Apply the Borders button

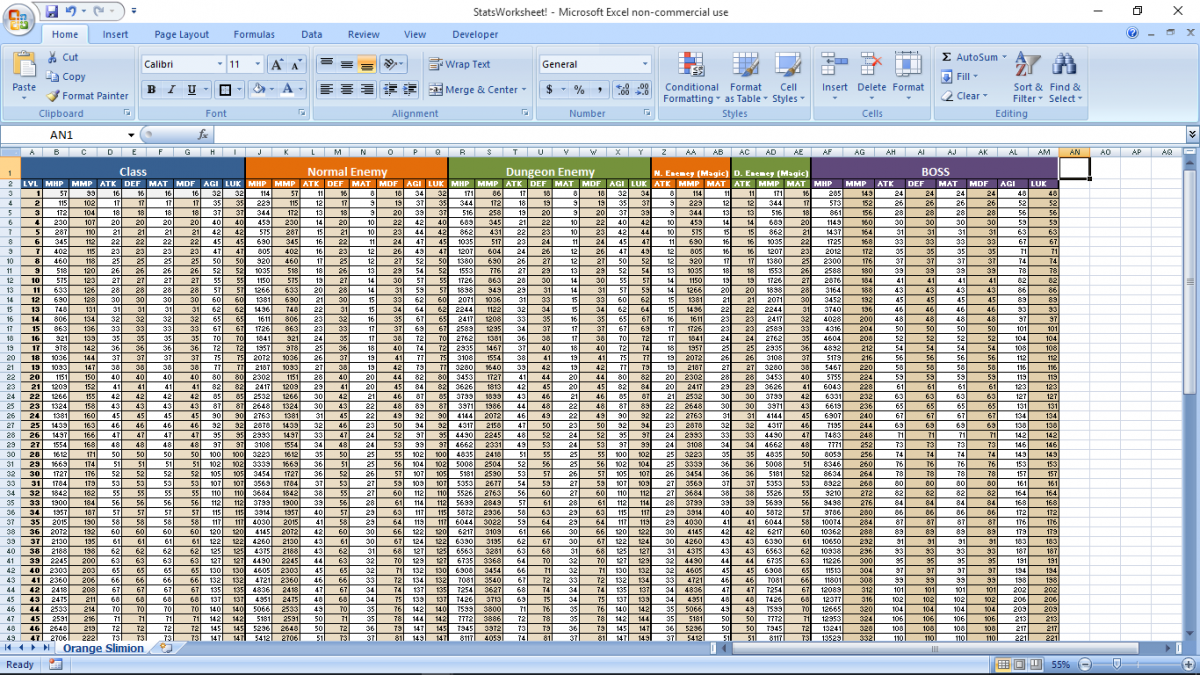224,90
